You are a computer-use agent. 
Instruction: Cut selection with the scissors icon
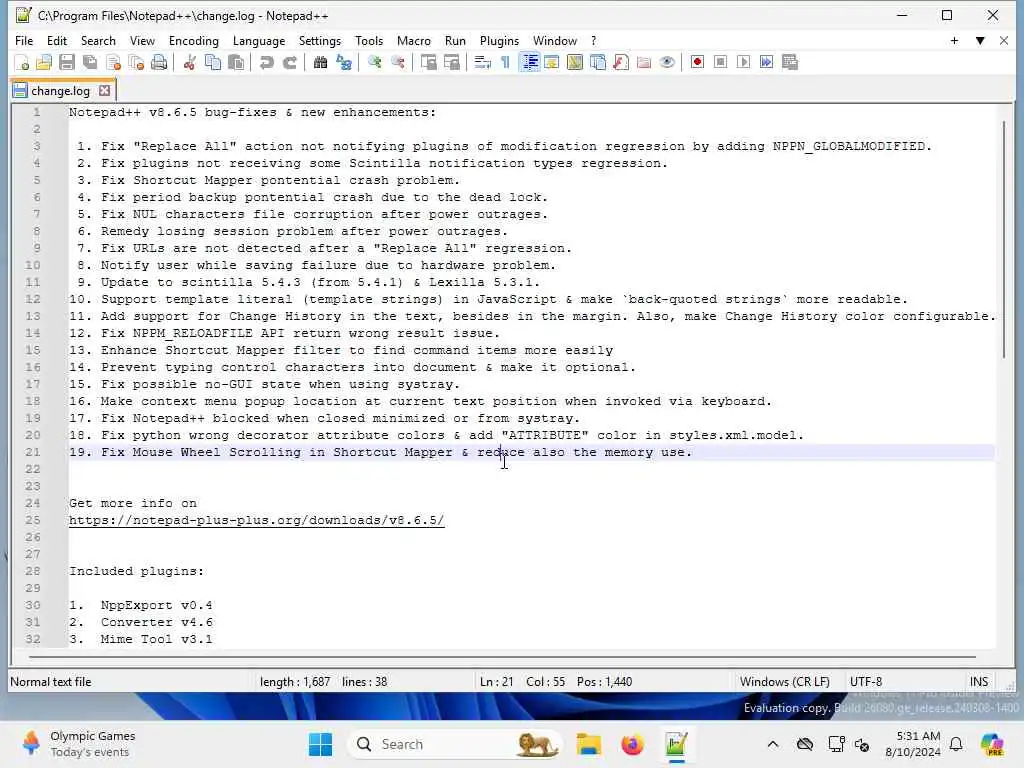(189, 63)
